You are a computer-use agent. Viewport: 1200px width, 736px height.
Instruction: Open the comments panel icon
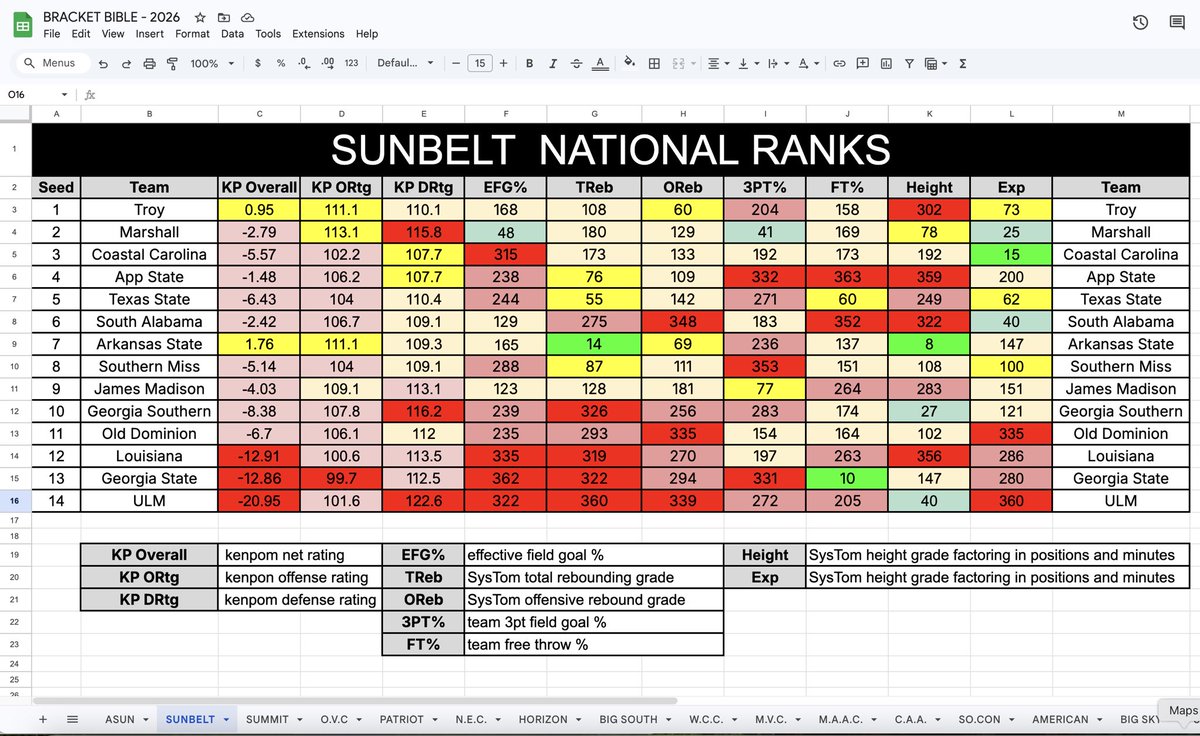1177,23
